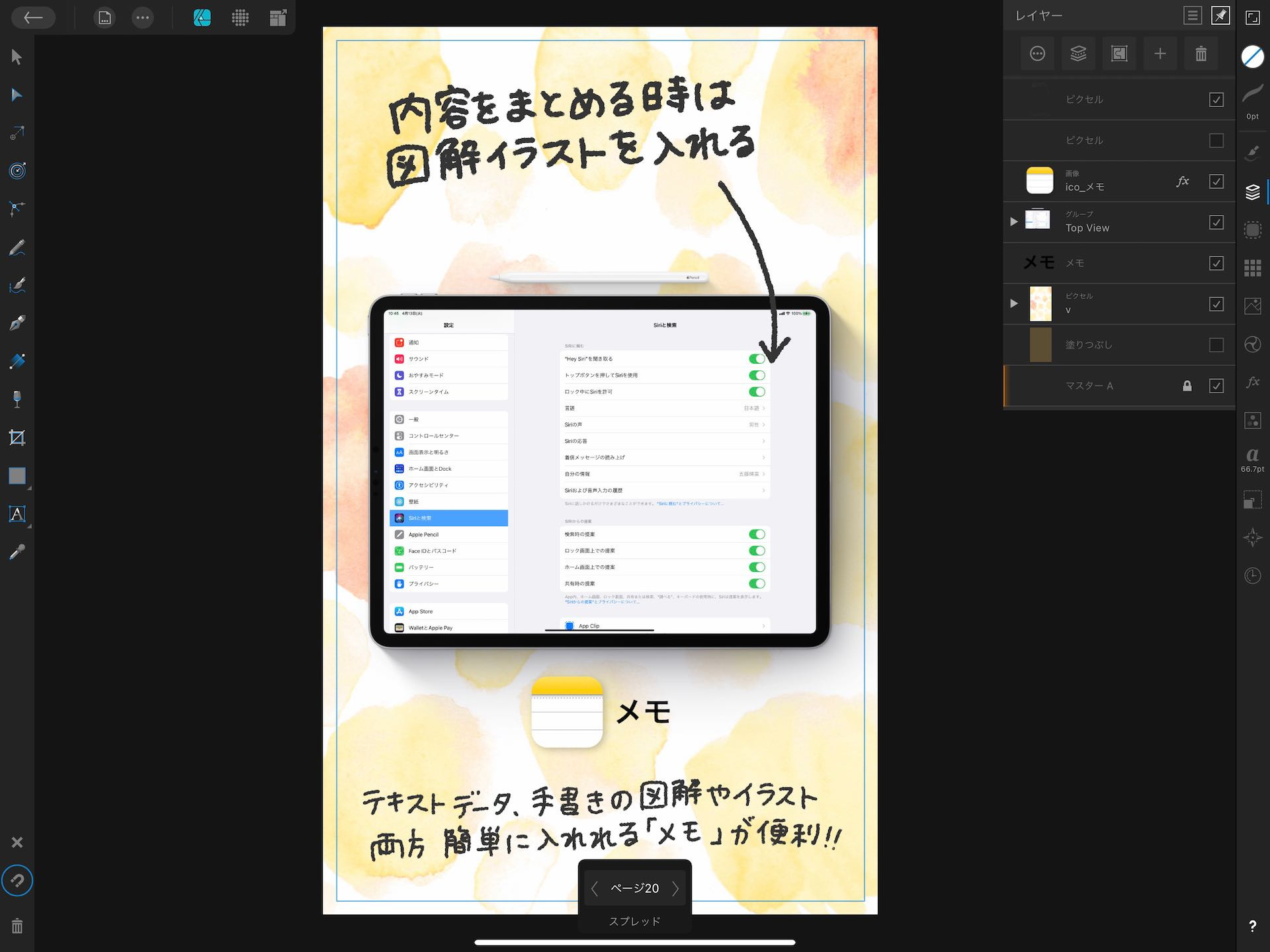This screenshot has height=952, width=1270.
Task: Select the Color Picker eyedropper tool
Action: coord(17,552)
